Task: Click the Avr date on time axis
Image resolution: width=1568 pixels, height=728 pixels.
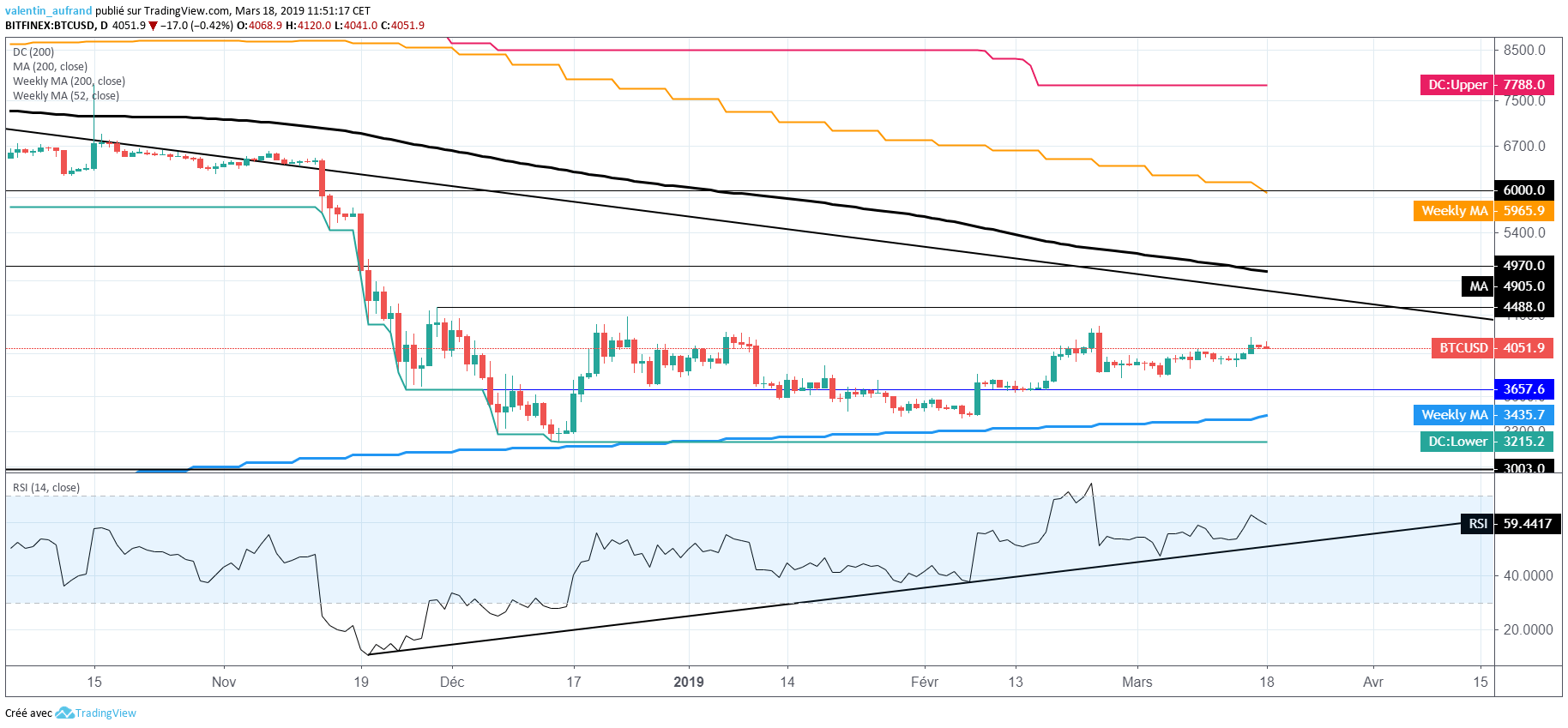Action: point(1373,683)
